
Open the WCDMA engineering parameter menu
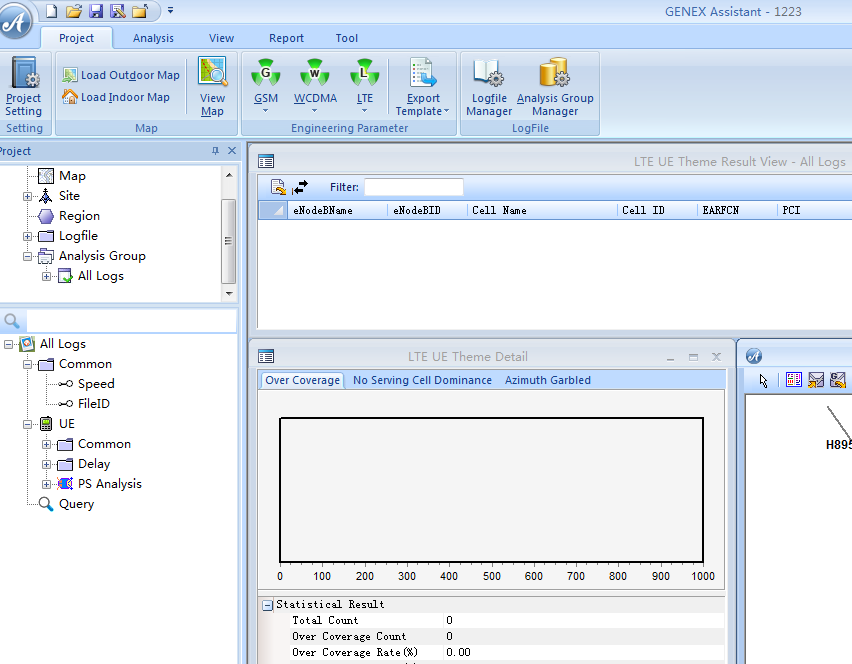pos(315,86)
